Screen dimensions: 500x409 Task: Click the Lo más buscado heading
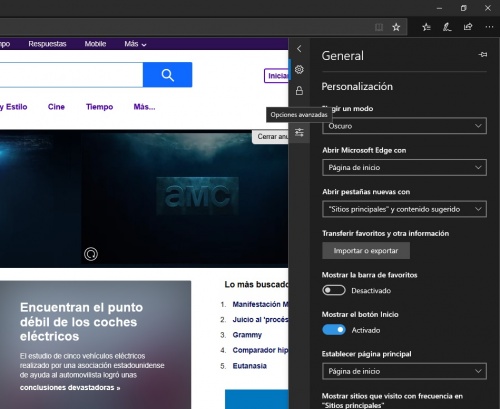(x=256, y=284)
